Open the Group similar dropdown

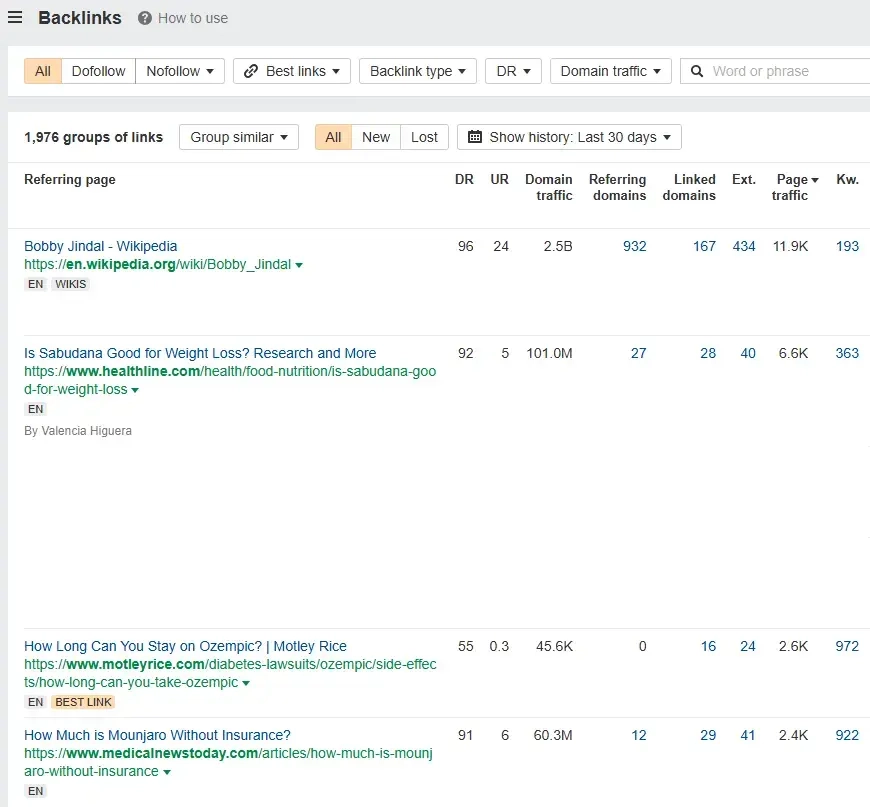[x=238, y=137]
